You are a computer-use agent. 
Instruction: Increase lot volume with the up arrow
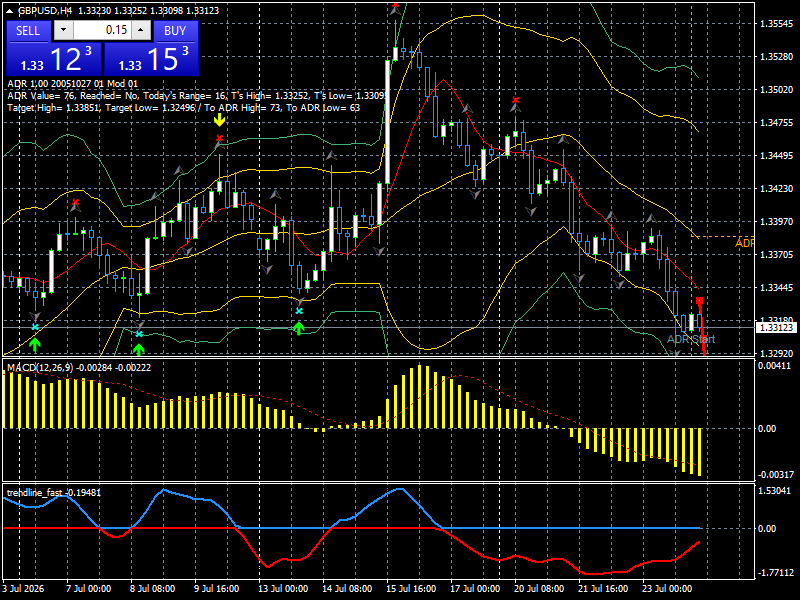pyautogui.click(x=141, y=30)
